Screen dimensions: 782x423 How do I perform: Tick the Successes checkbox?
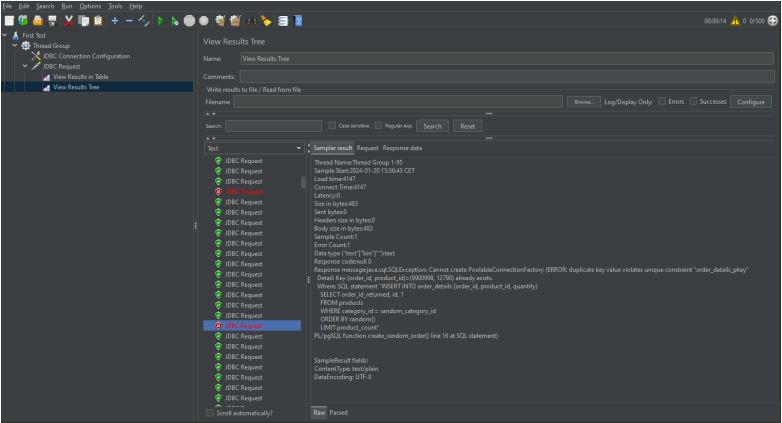pos(693,102)
